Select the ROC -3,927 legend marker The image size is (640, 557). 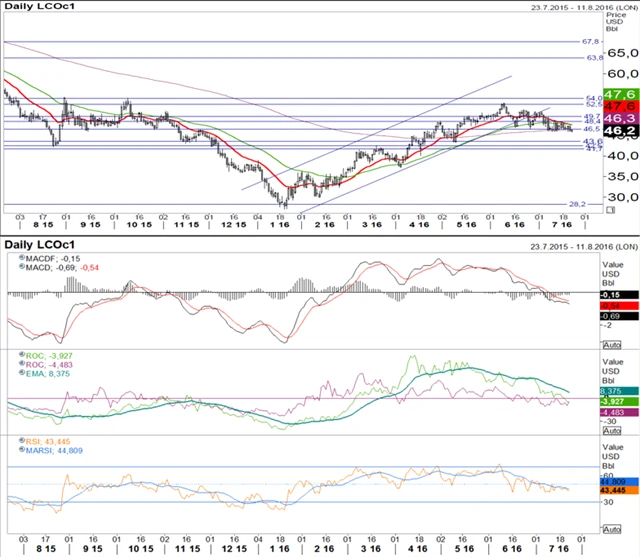pos(12,355)
